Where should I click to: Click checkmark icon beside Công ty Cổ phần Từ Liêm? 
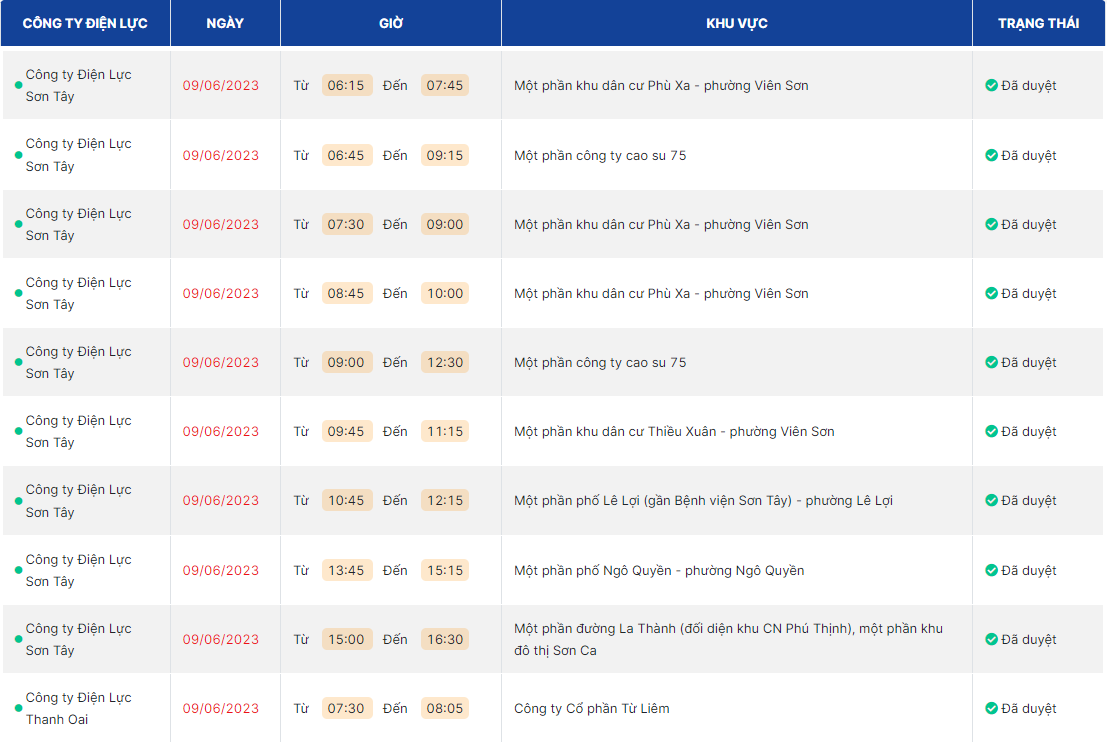tap(991, 709)
